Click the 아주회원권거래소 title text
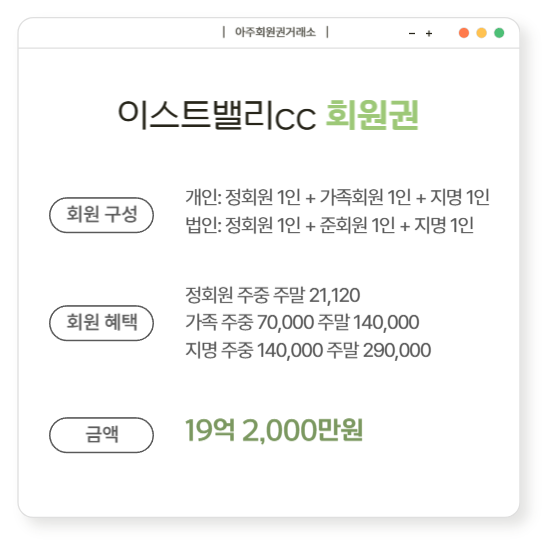Image resolution: width=550 pixels, height=550 pixels. tap(275, 32)
